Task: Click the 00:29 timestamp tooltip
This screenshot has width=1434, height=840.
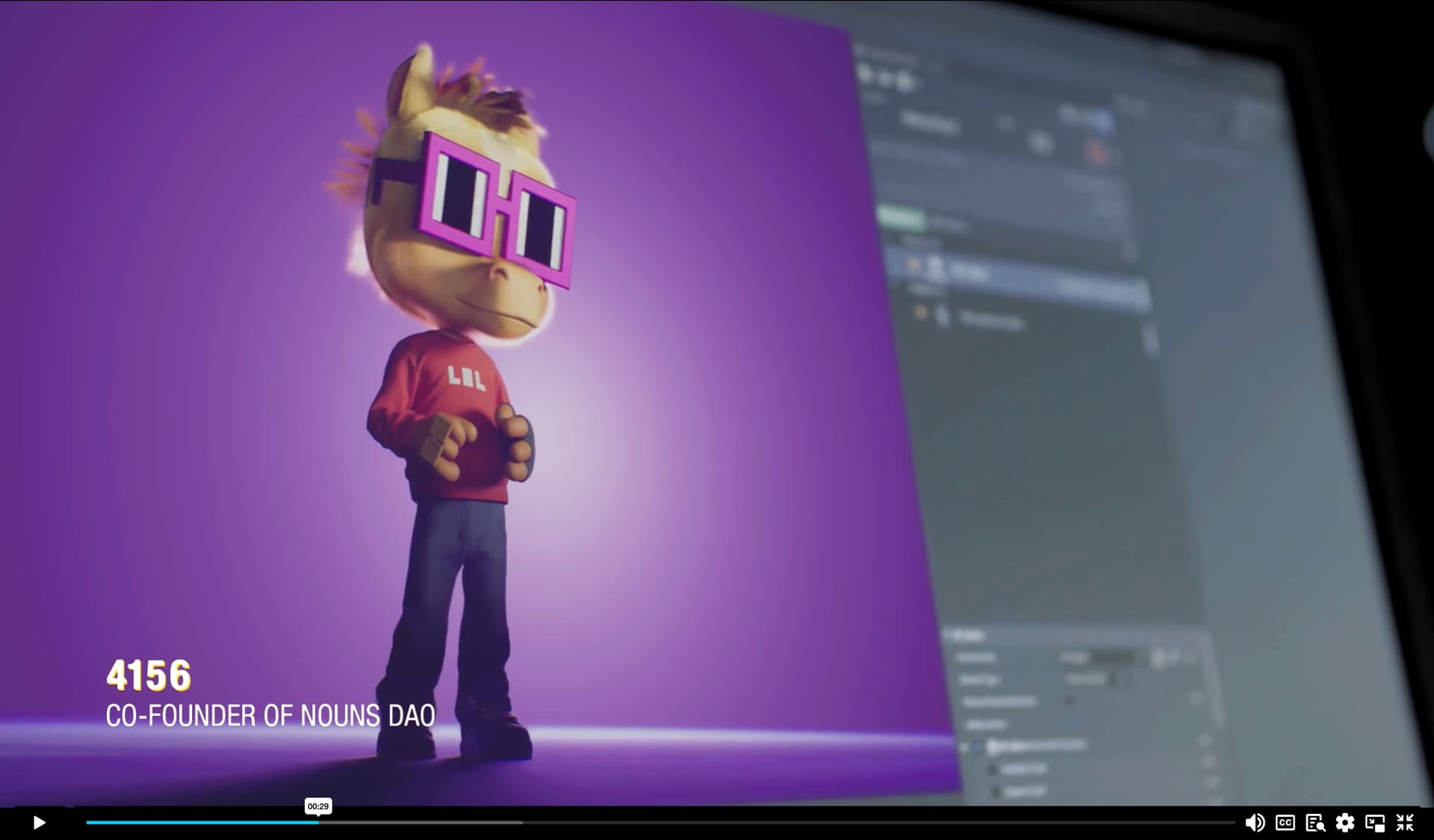Action: click(318, 806)
